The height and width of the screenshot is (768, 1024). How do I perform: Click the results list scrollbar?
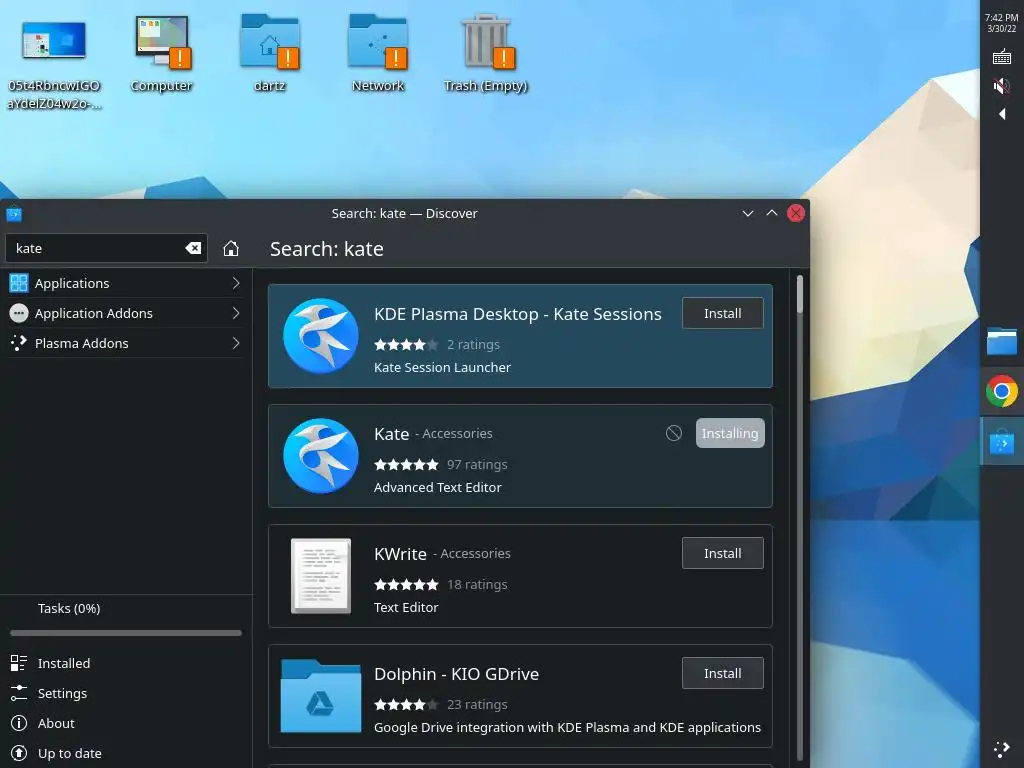pos(800,294)
